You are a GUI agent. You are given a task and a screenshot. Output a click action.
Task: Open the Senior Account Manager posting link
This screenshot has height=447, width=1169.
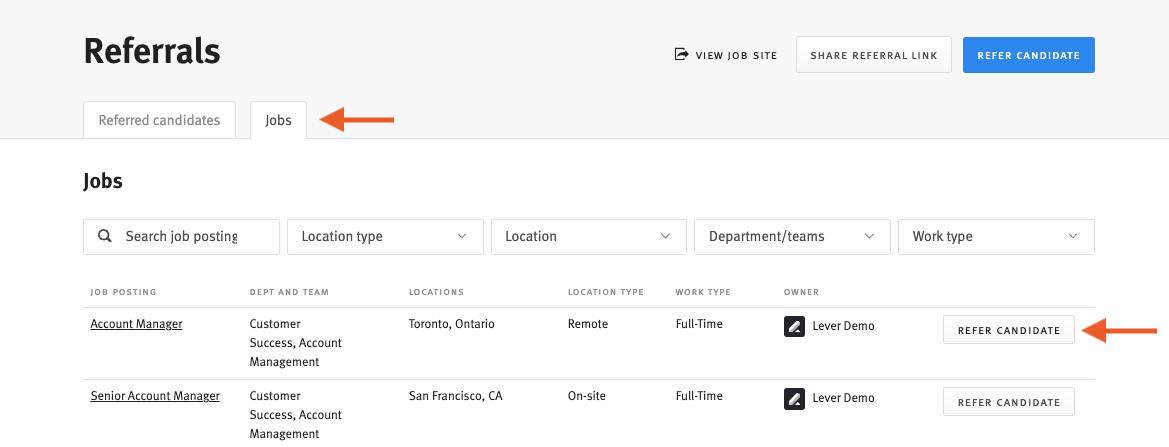click(155, 396)
